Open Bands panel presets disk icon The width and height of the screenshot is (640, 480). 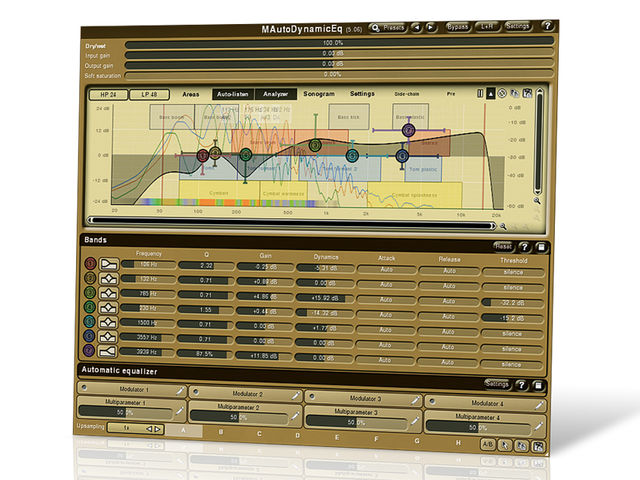tap(541, 247)
